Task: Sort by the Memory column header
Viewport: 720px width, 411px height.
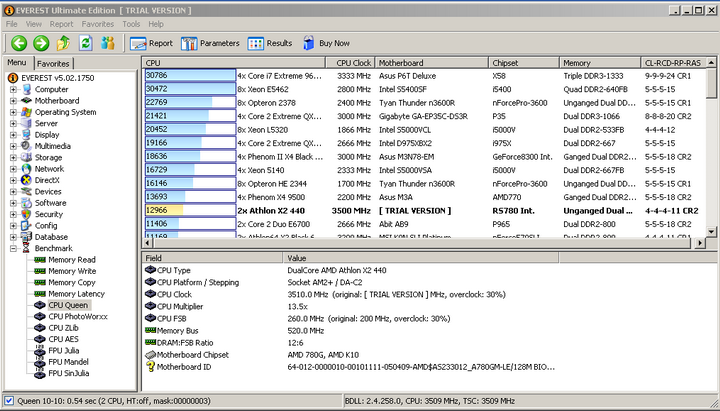Action: [600, 63]
